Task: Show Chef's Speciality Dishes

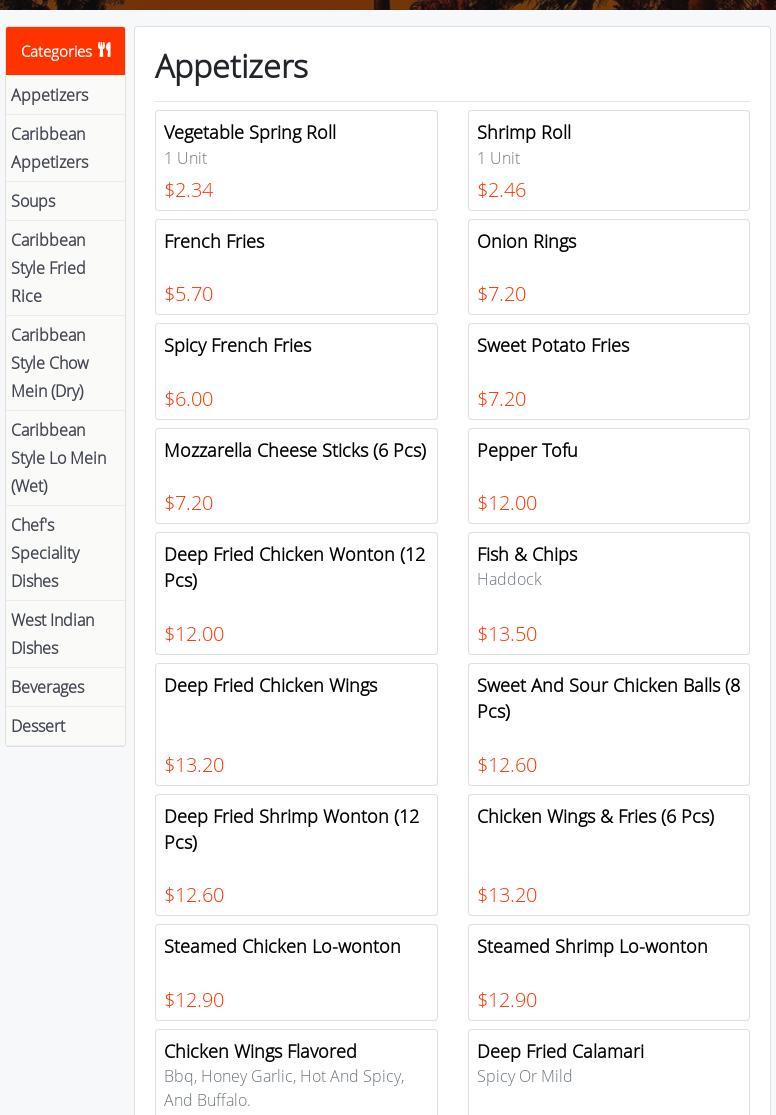Action: 45,553
